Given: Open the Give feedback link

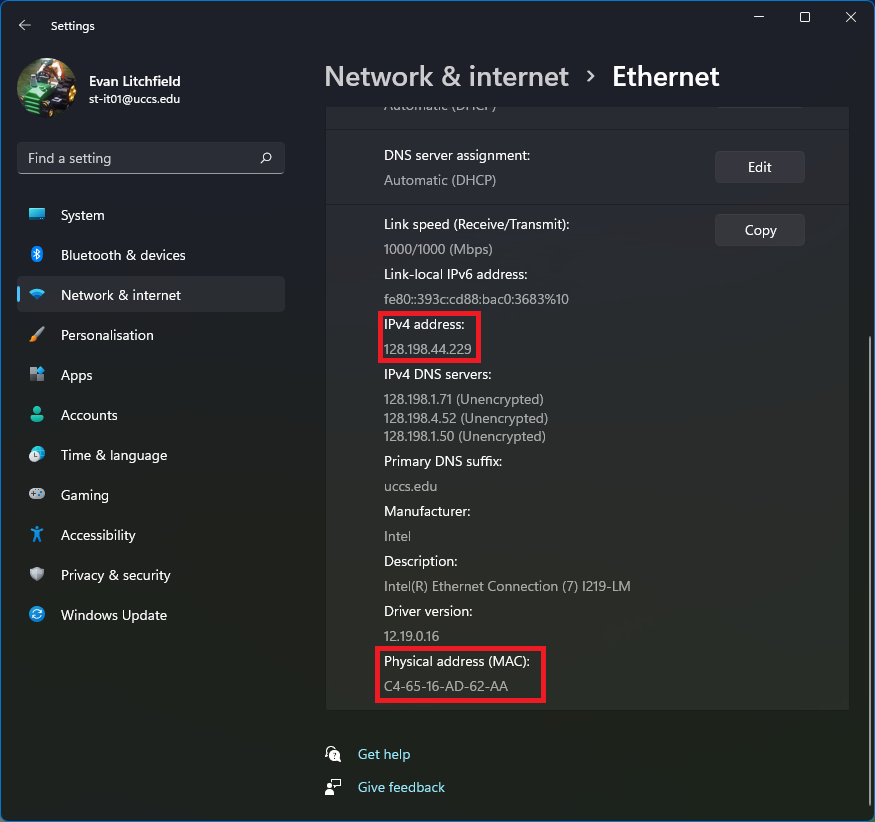Looking at the screenshot, I should coord(401,787).
